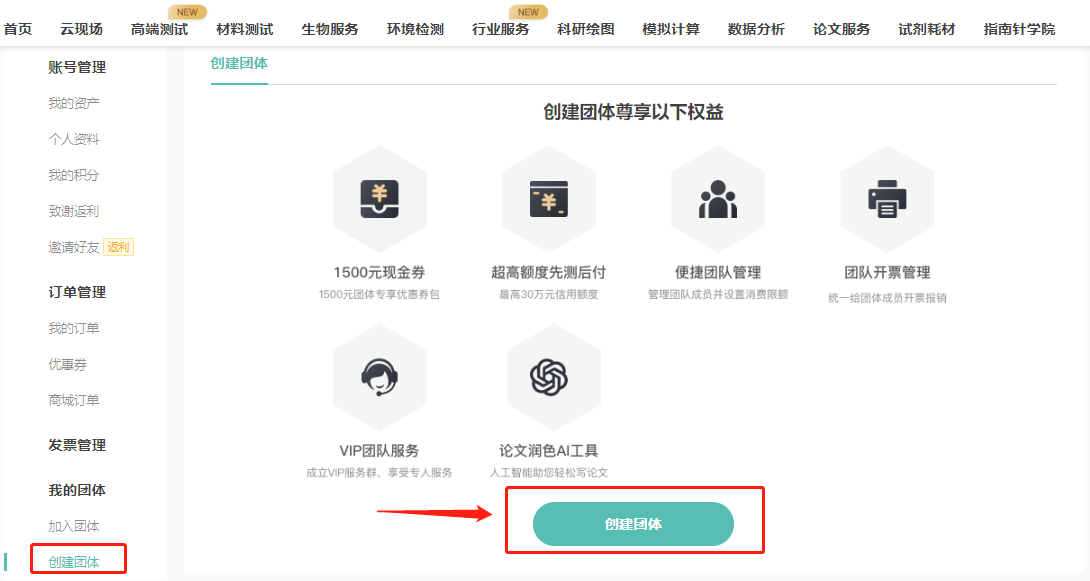
Task: Open 我的资产 in the sidebar
Action: click(77, 102)
